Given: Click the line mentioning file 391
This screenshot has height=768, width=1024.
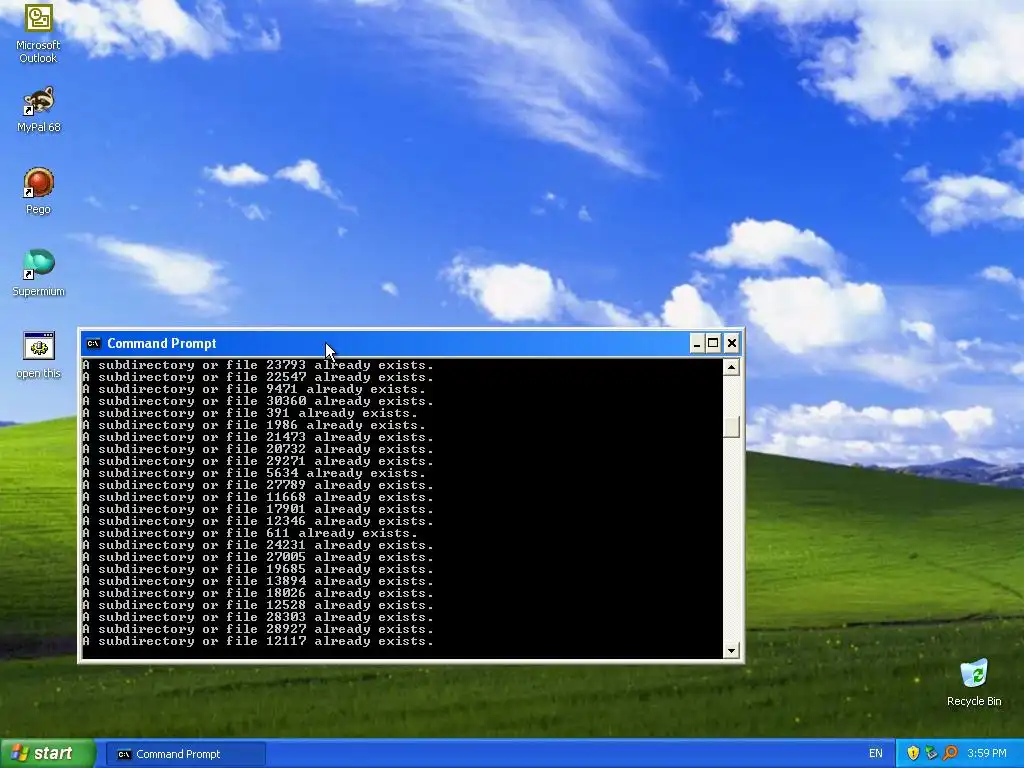Looking at the screenshot, I should (x=250, y=413).
